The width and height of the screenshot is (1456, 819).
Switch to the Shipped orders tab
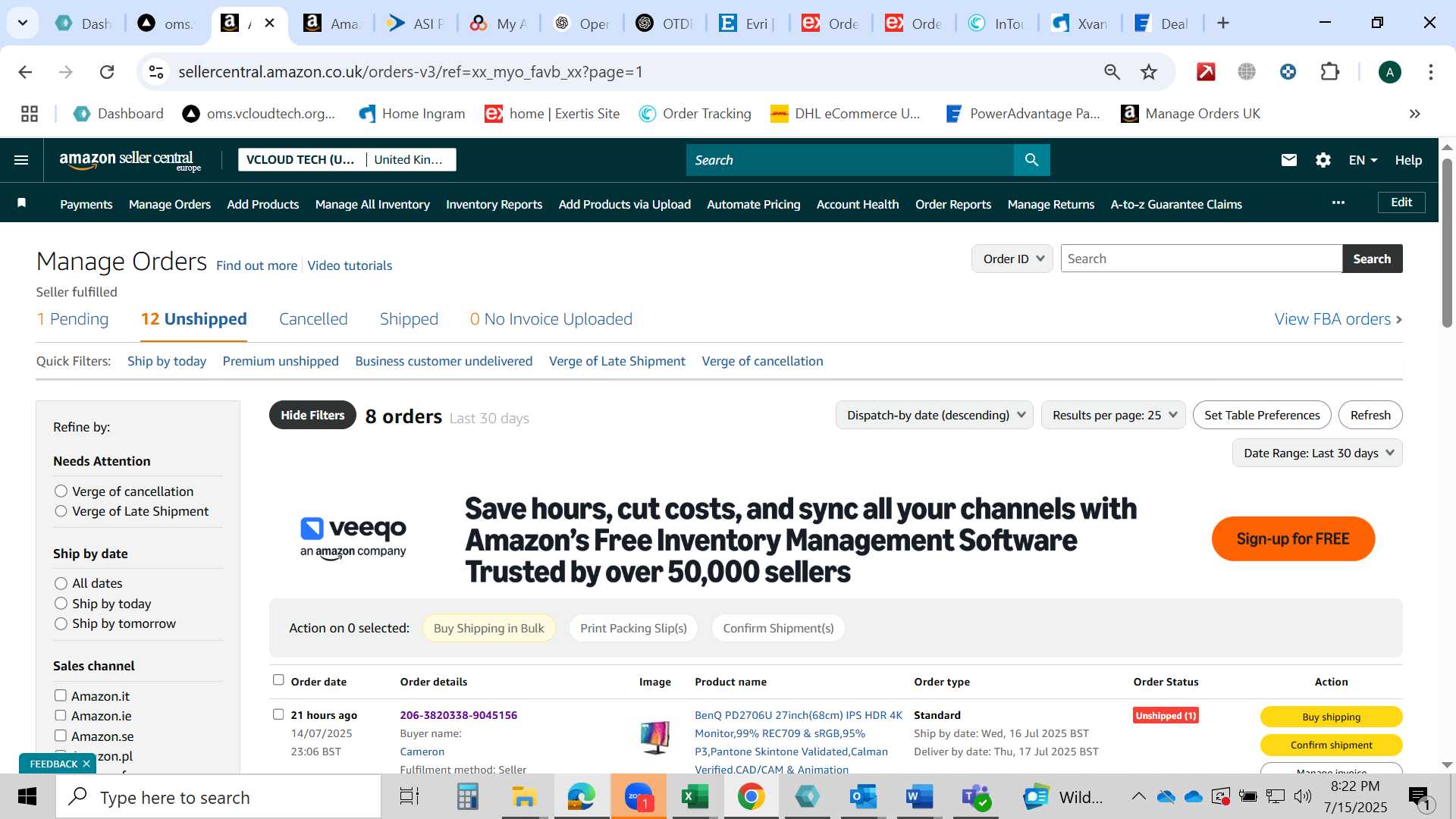tap(409, 319)
